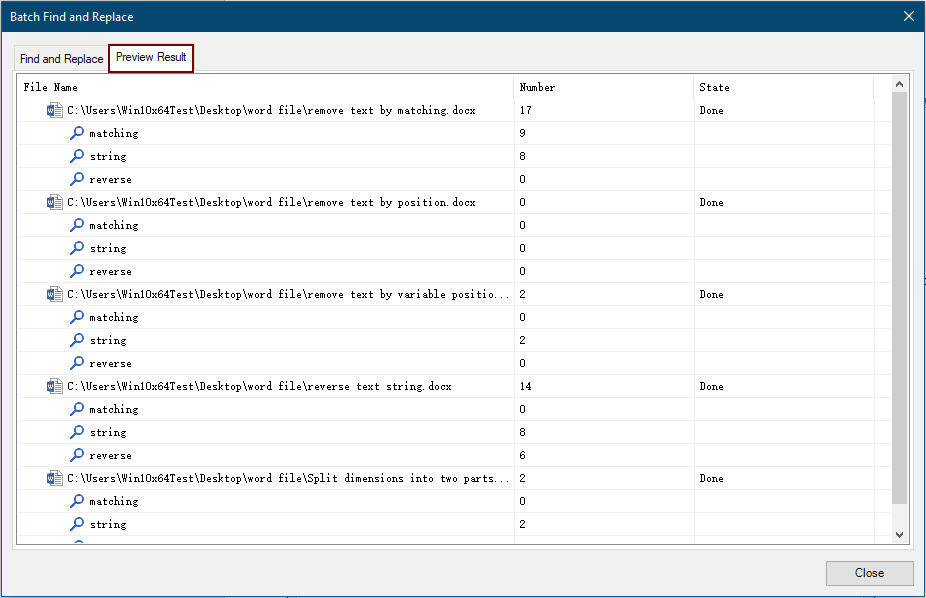Click the magnifier icon beside reverse under reverse text string.docx
Screen dimensions: 926x598
click(78, 455)
